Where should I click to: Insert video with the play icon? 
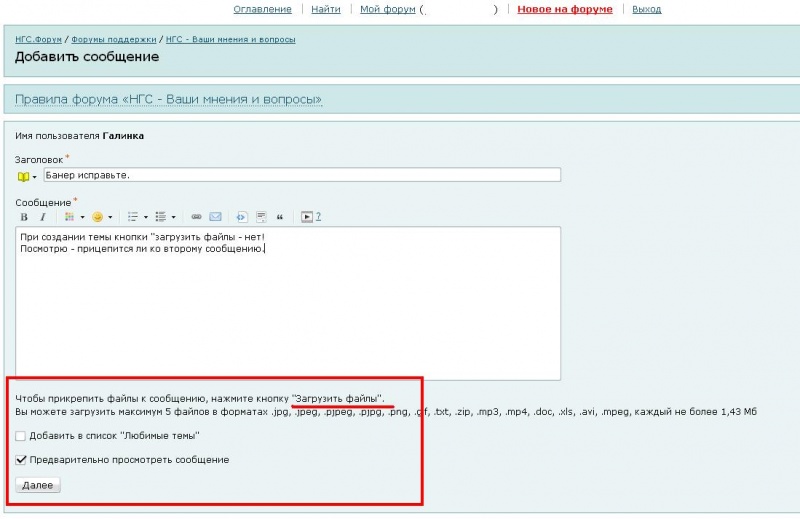pyautogui.click(x=306, y=217)
